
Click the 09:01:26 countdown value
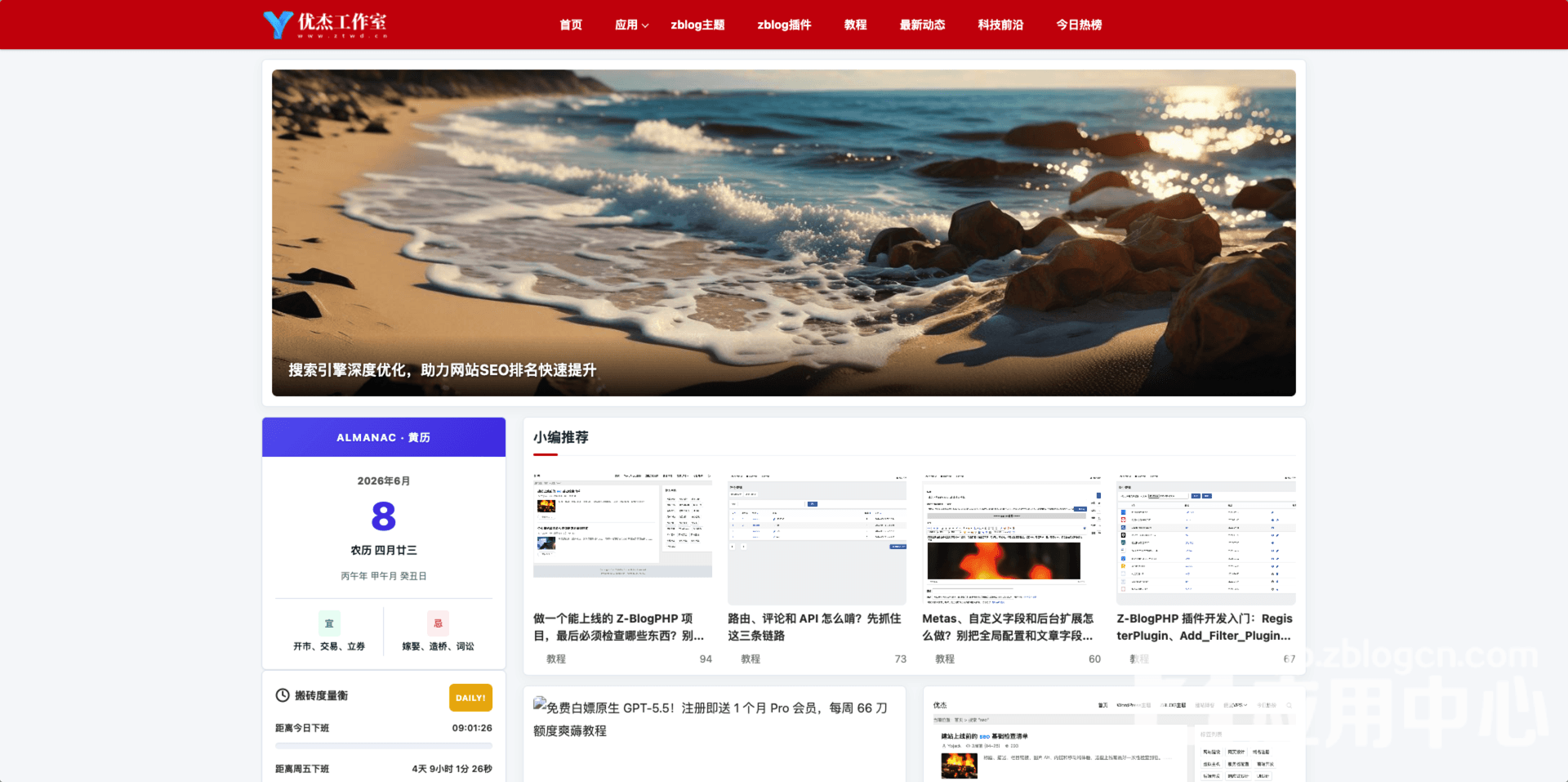point(472,728)
